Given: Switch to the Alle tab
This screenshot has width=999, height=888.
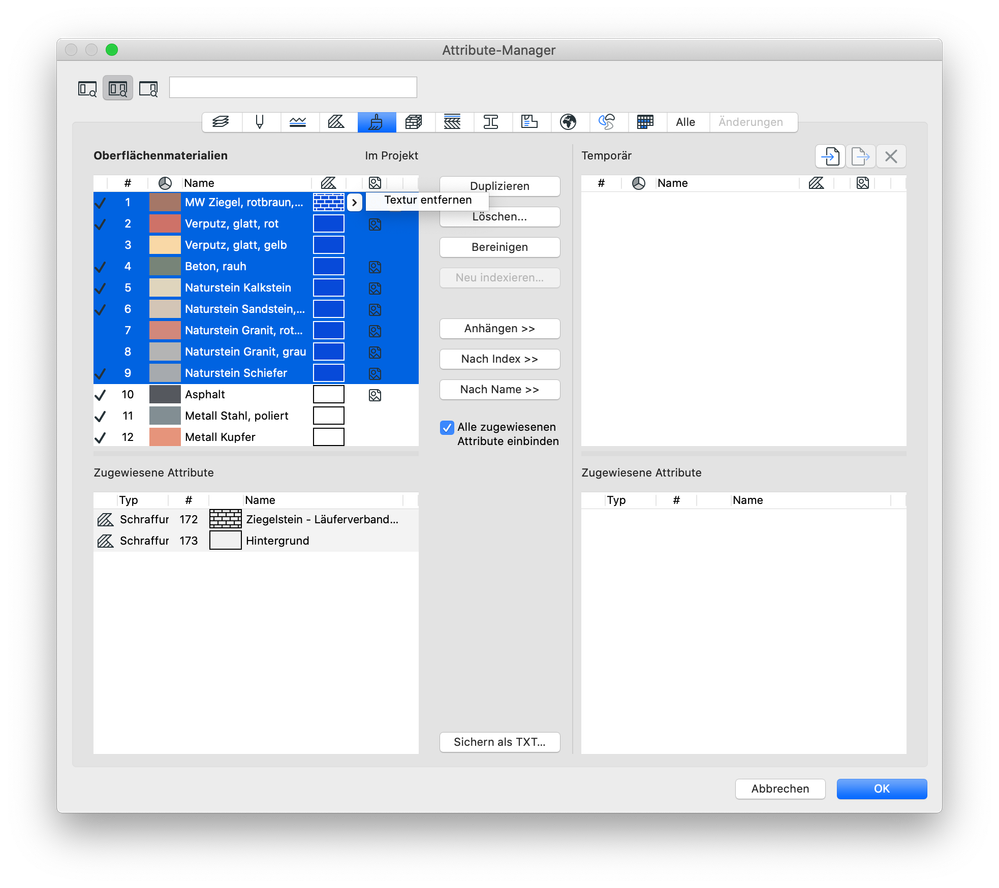Looking at the screenshot, I should coord(686,122).
